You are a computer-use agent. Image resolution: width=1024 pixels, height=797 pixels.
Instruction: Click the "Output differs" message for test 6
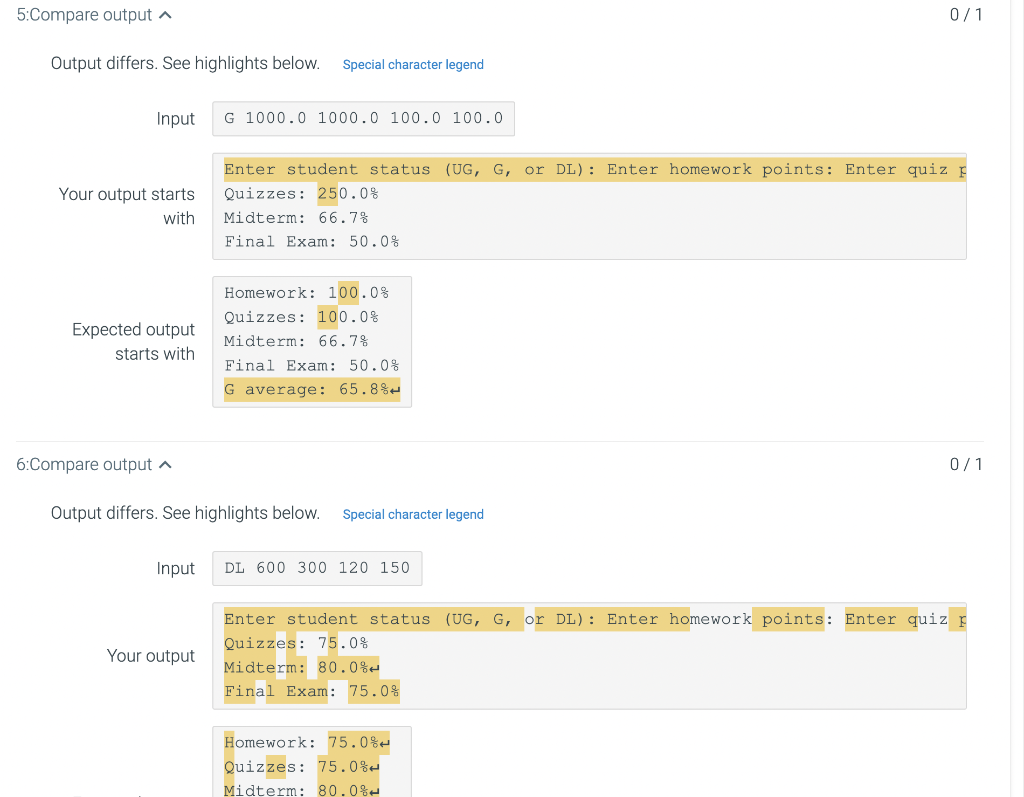pyautogui.click(x=185, y=512)
